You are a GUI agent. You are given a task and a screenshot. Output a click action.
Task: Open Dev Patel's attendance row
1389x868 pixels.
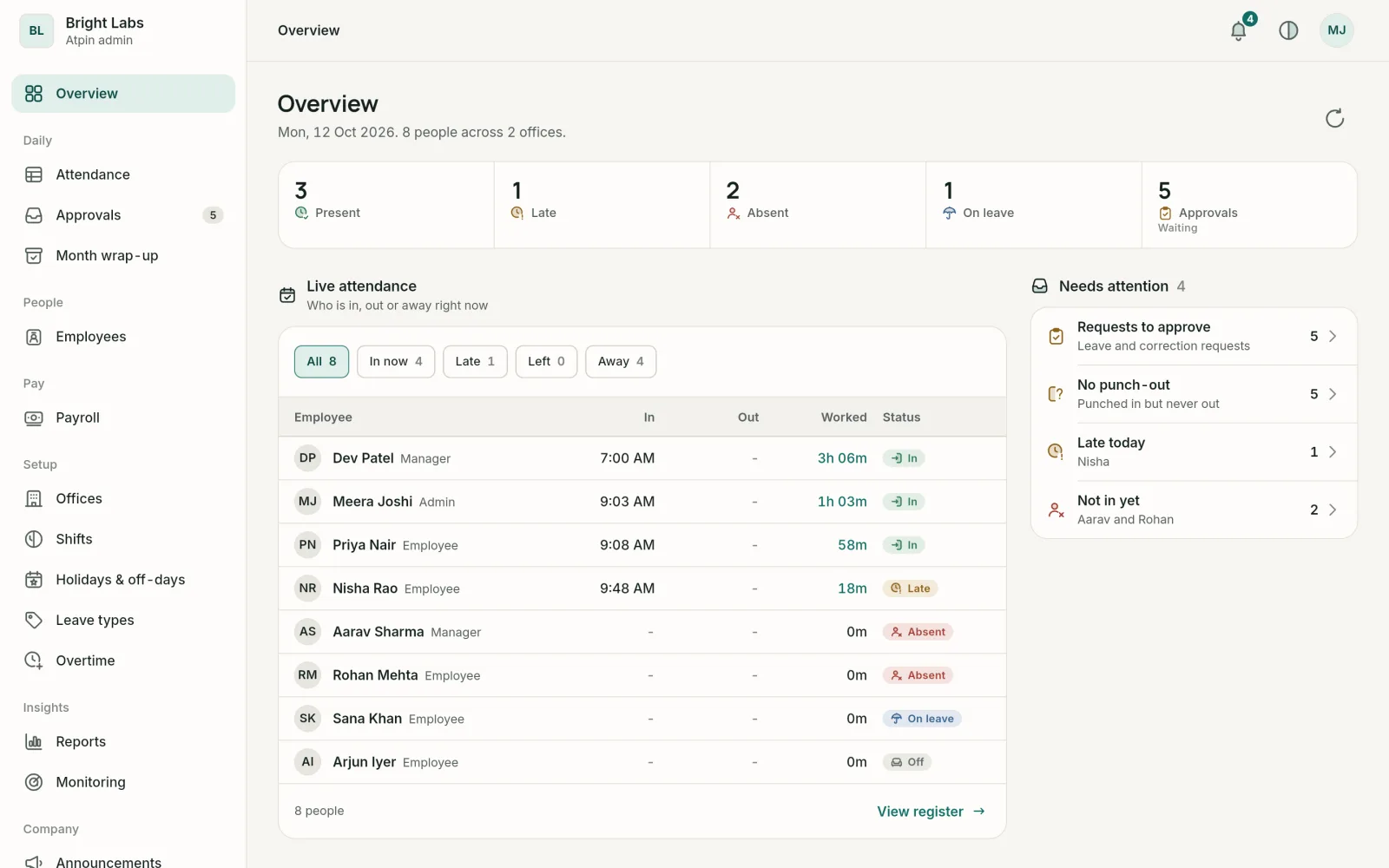click(x=642, y=458)
